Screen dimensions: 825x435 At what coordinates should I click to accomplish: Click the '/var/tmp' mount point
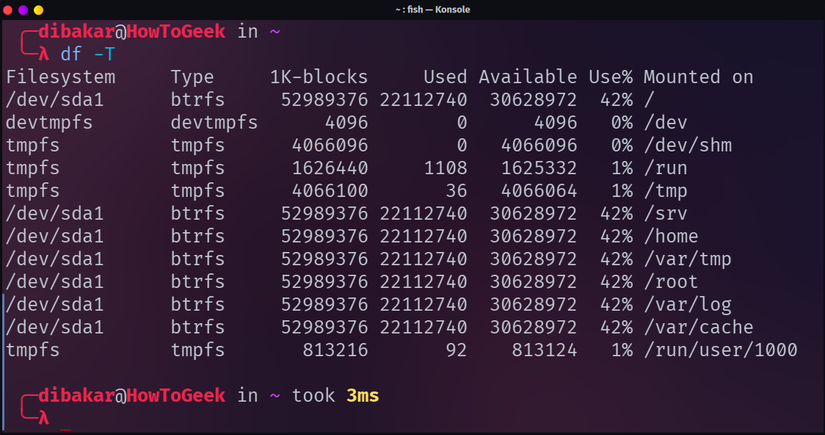click(688, 259)
